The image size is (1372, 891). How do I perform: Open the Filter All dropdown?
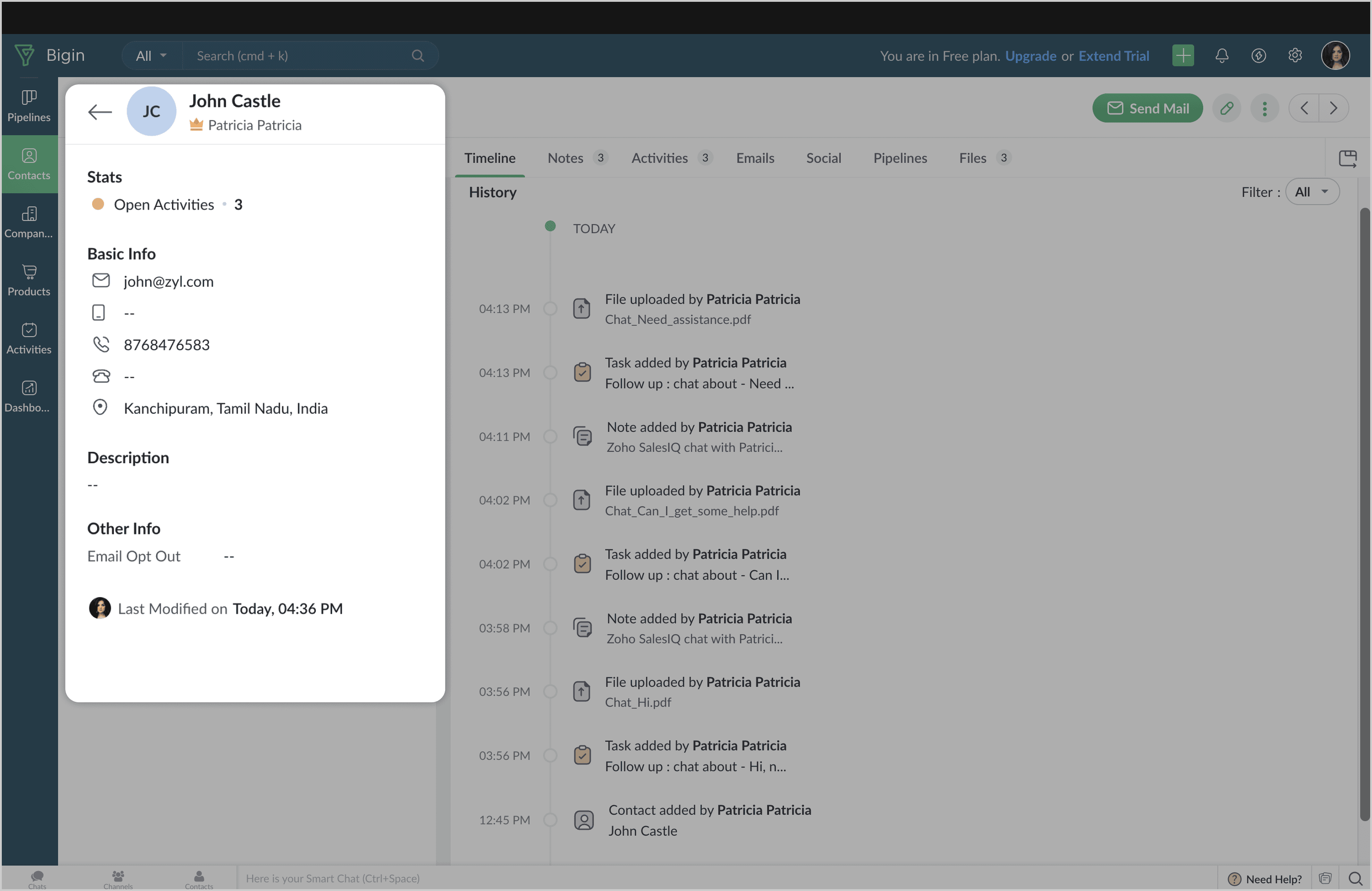(x=1312, y=192)
